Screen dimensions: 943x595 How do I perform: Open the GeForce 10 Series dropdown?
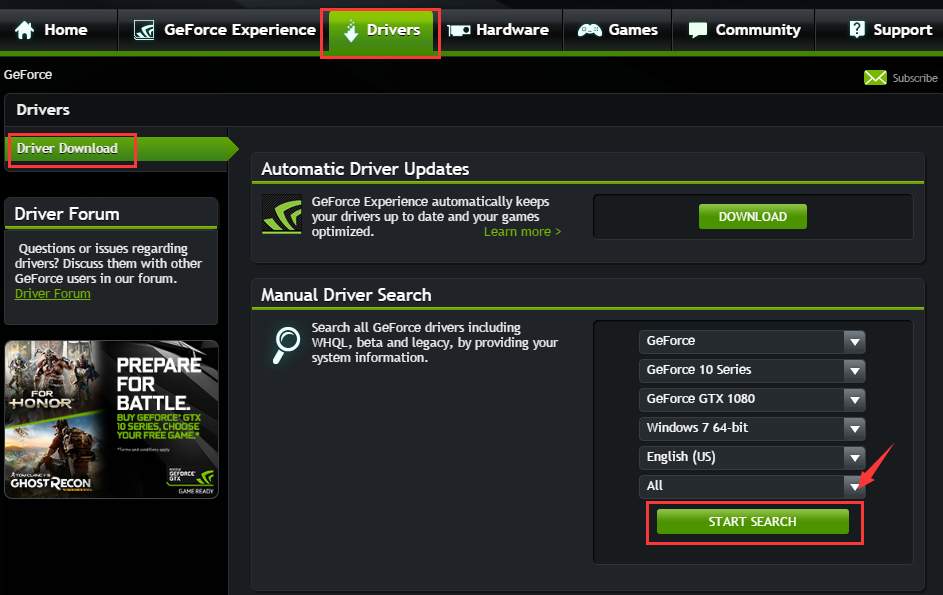[x=752, y=370]
